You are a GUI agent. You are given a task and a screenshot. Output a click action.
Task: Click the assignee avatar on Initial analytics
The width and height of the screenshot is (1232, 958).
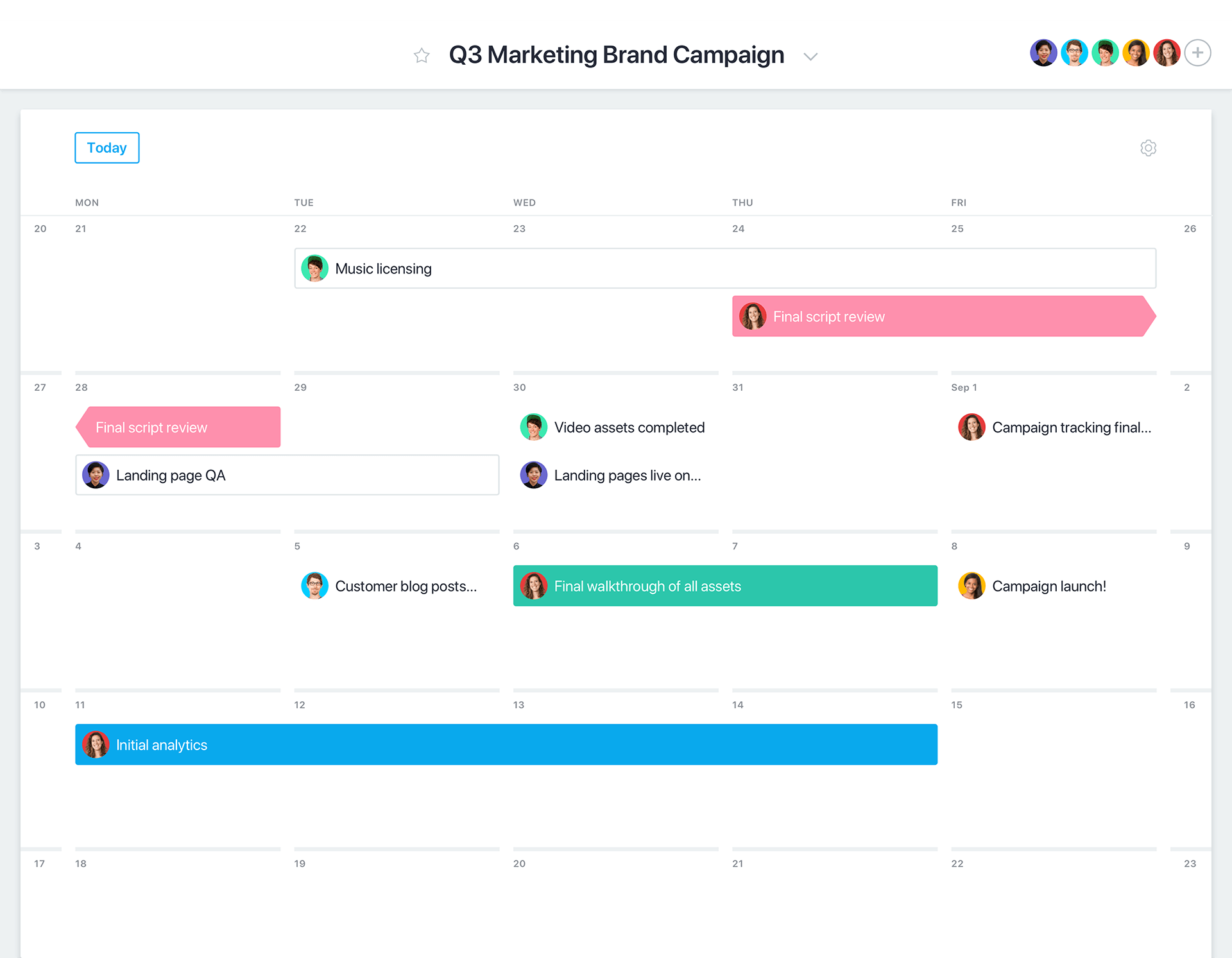pyautogui.click(x=96, y=744)
